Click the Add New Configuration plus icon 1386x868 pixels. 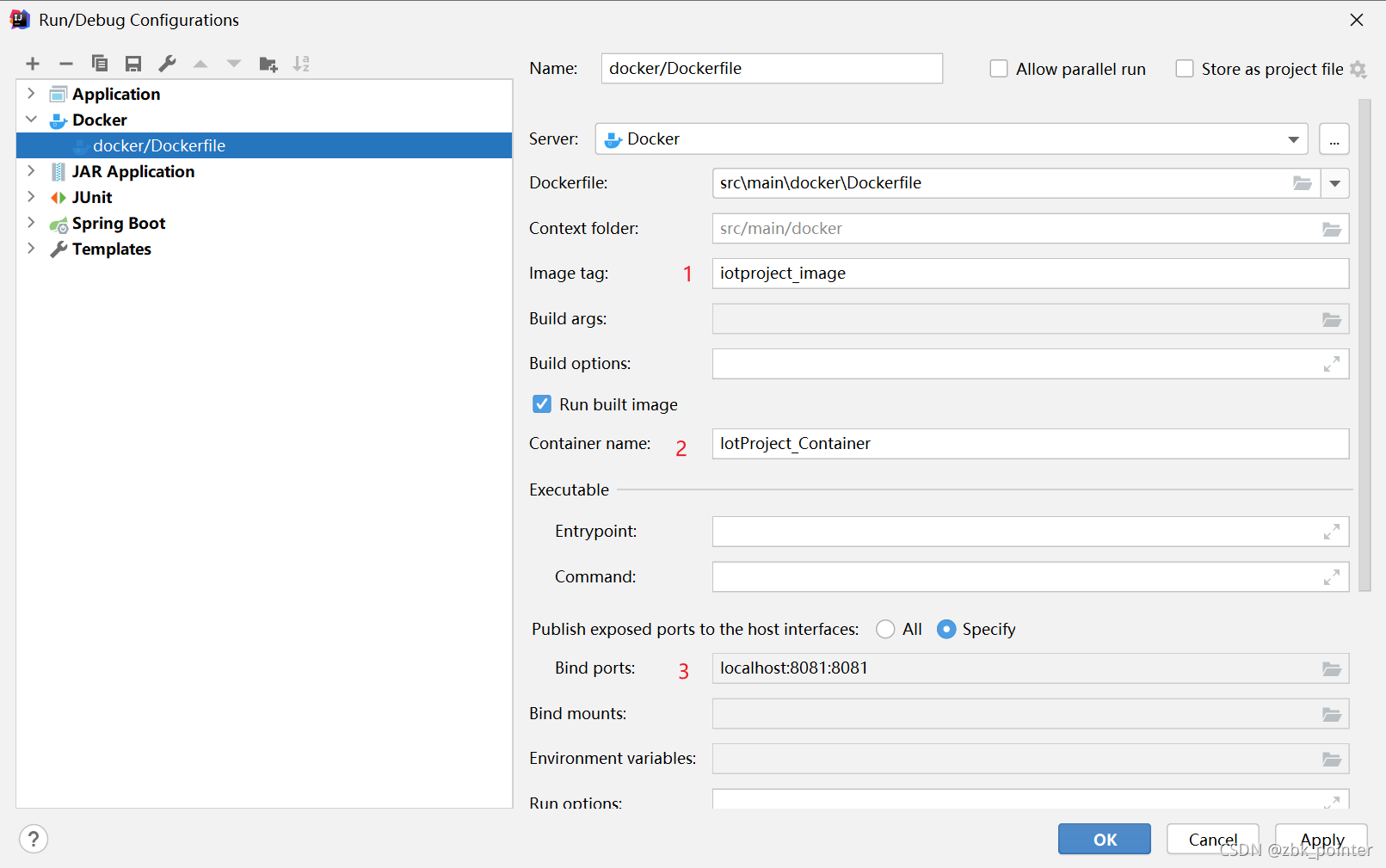coord(33,64)
